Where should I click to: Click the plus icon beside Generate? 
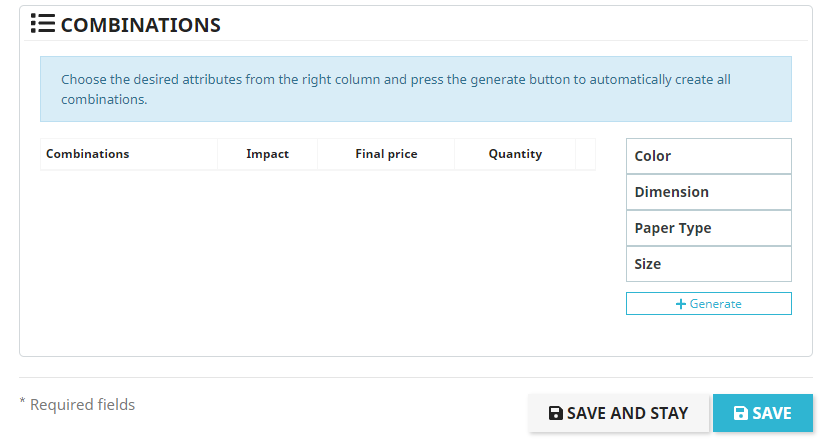tap(681, 304)
